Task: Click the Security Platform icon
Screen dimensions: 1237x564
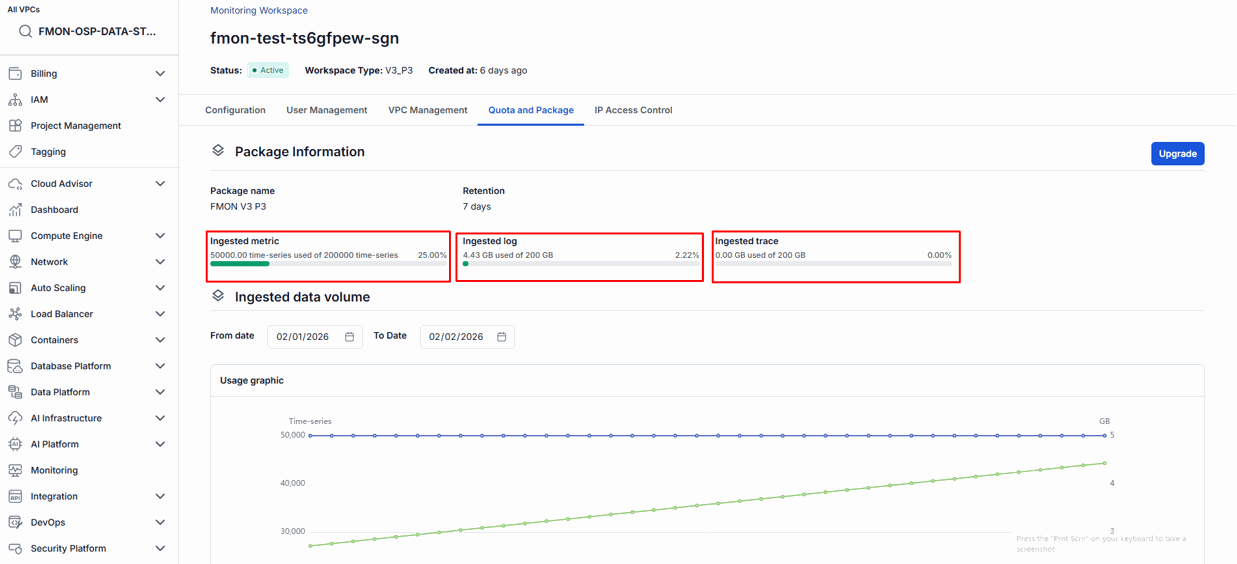Action: click(15, 548)
